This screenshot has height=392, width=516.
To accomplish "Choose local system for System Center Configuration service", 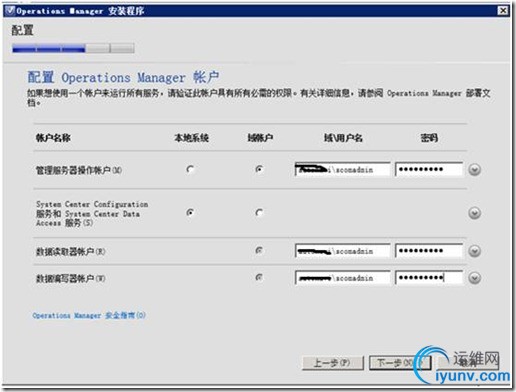I will pyautogui.click(x=190, y=212).
